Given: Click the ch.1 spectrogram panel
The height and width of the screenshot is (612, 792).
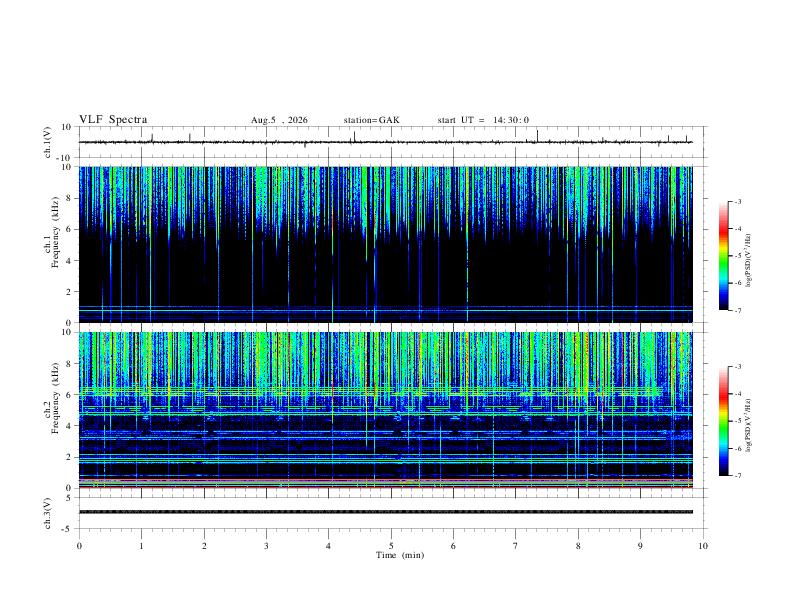Looking at the screenshot, I should (x=385, y=244).
